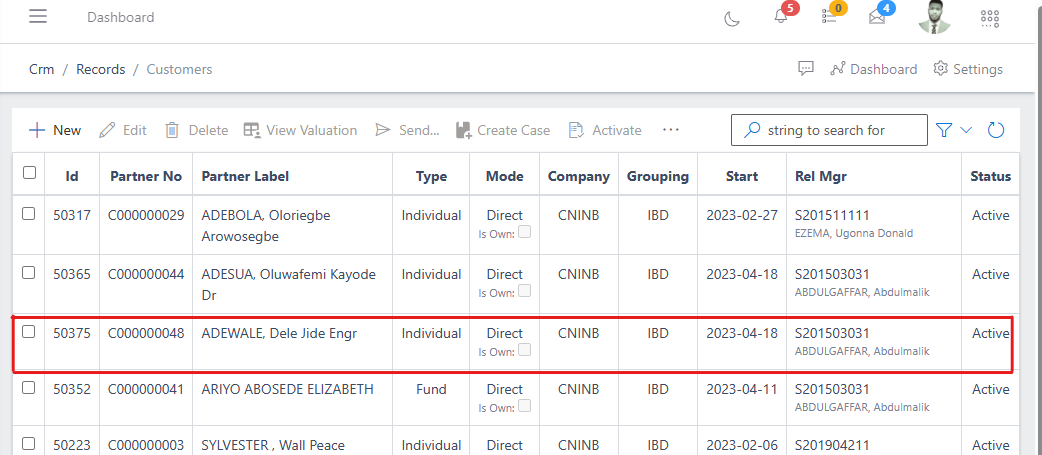Open mail inbox with 4 badge
1042x455 pixels.
pos(877,17)
